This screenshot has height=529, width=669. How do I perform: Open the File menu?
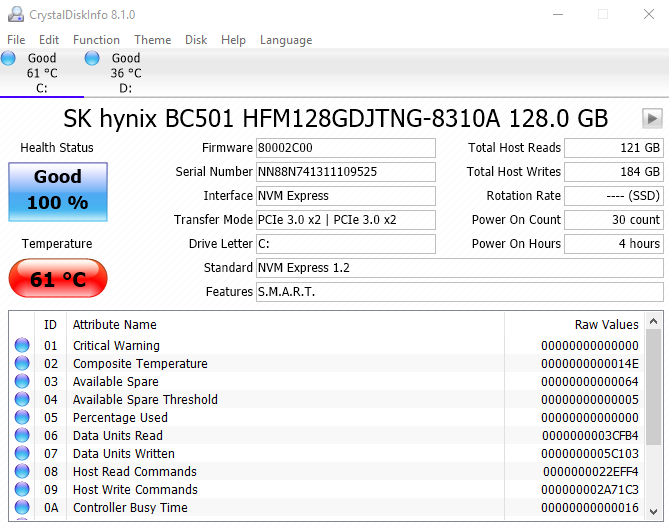[16, 40]
